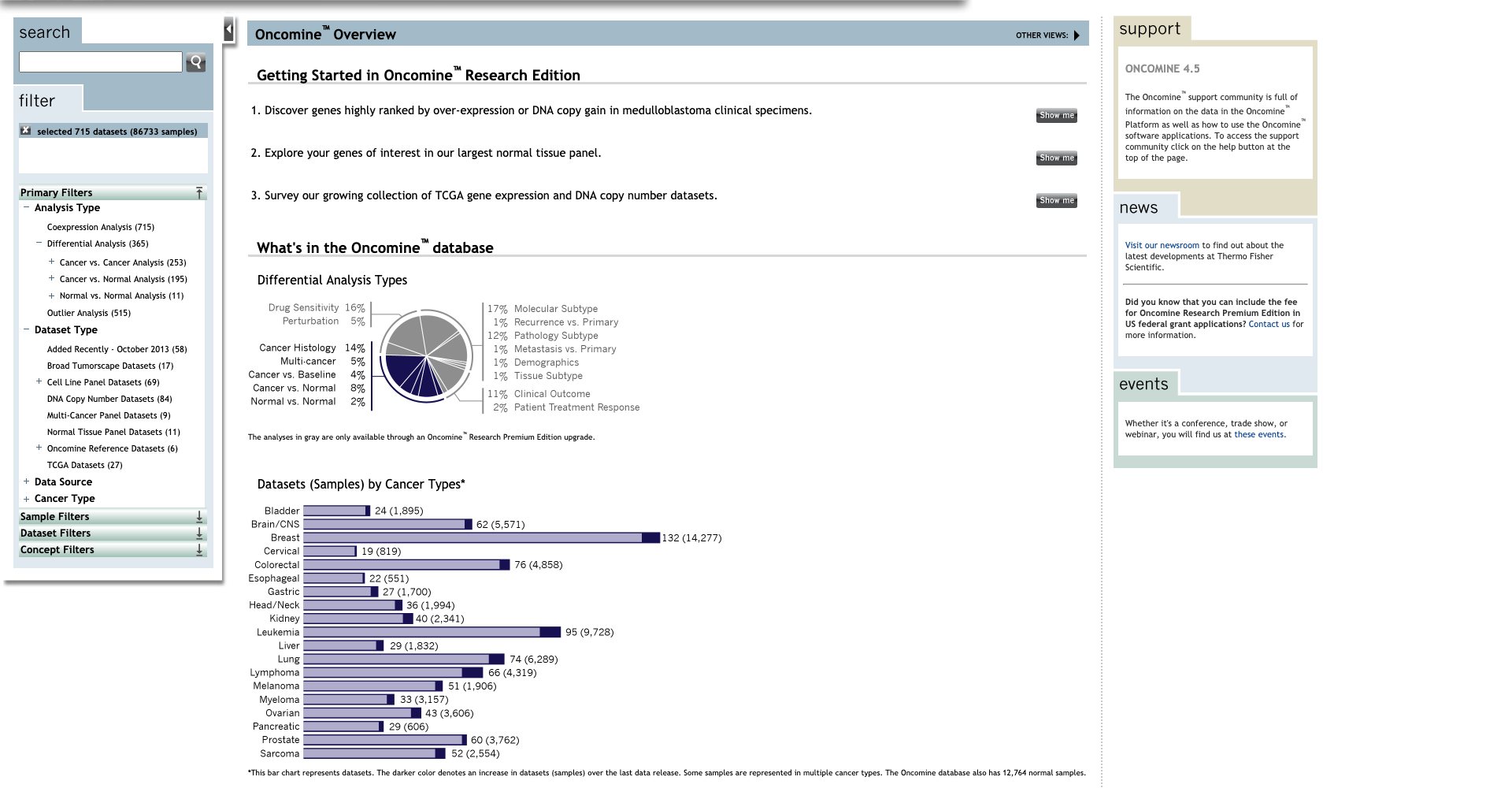This screenshot has width=1512, height=788.
Task: Select Added Recently - October 2013 datasets
Action: [x=117, y=349]
